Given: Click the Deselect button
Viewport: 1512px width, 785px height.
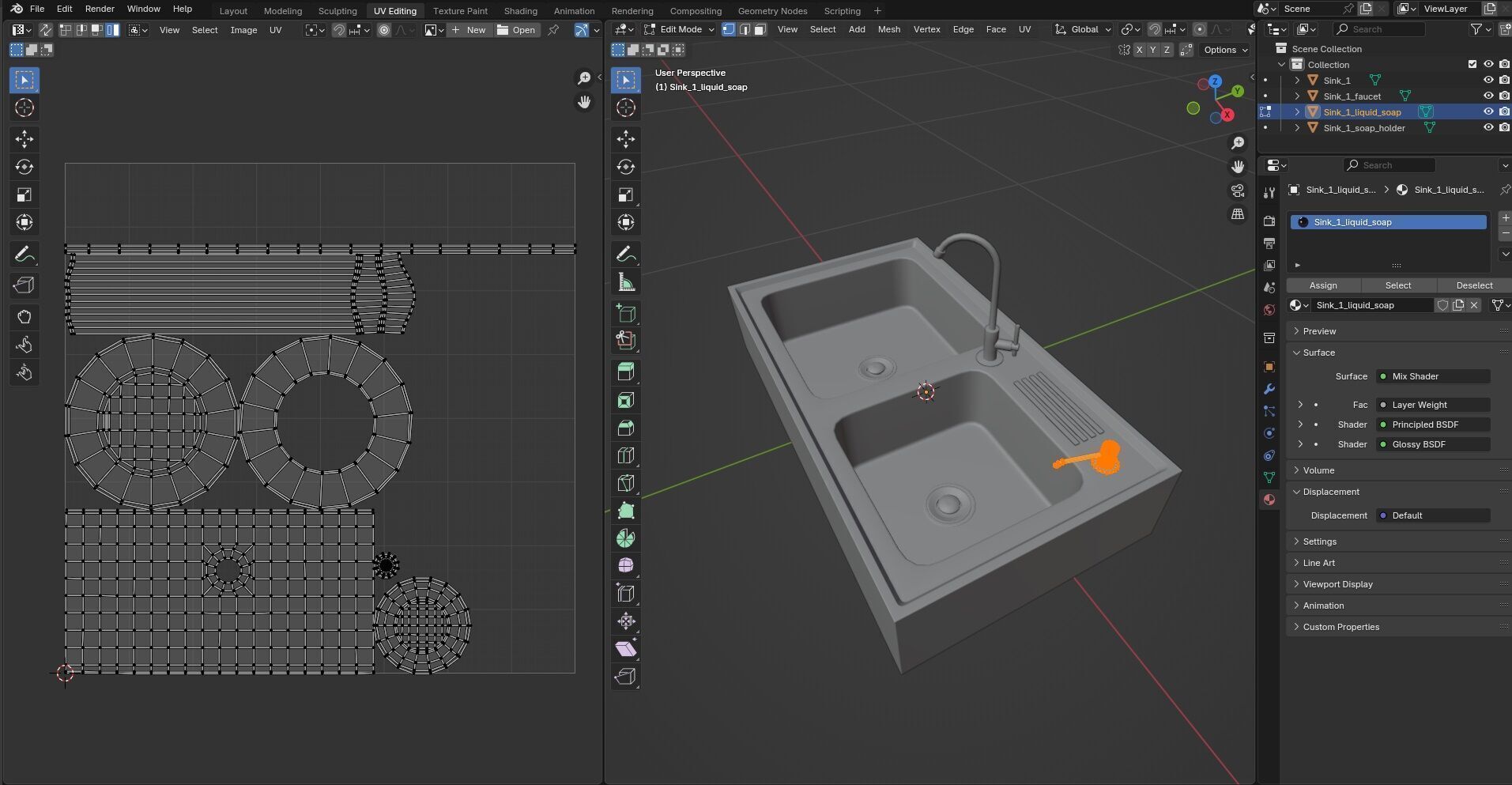Looking at the screenshot, I should click(x=1474, y=285).
